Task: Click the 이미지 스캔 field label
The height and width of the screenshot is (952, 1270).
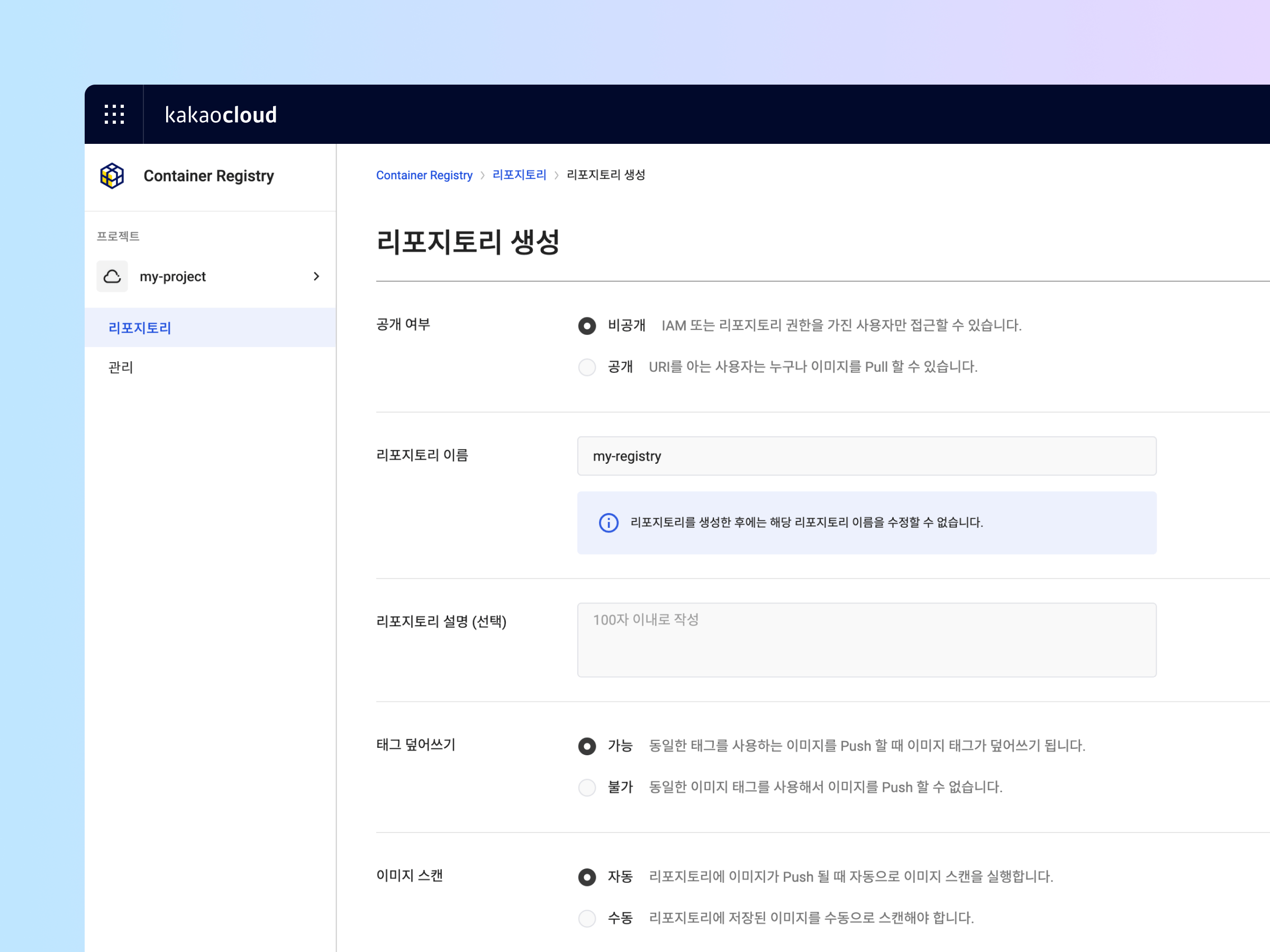Action: click(410, 876)
